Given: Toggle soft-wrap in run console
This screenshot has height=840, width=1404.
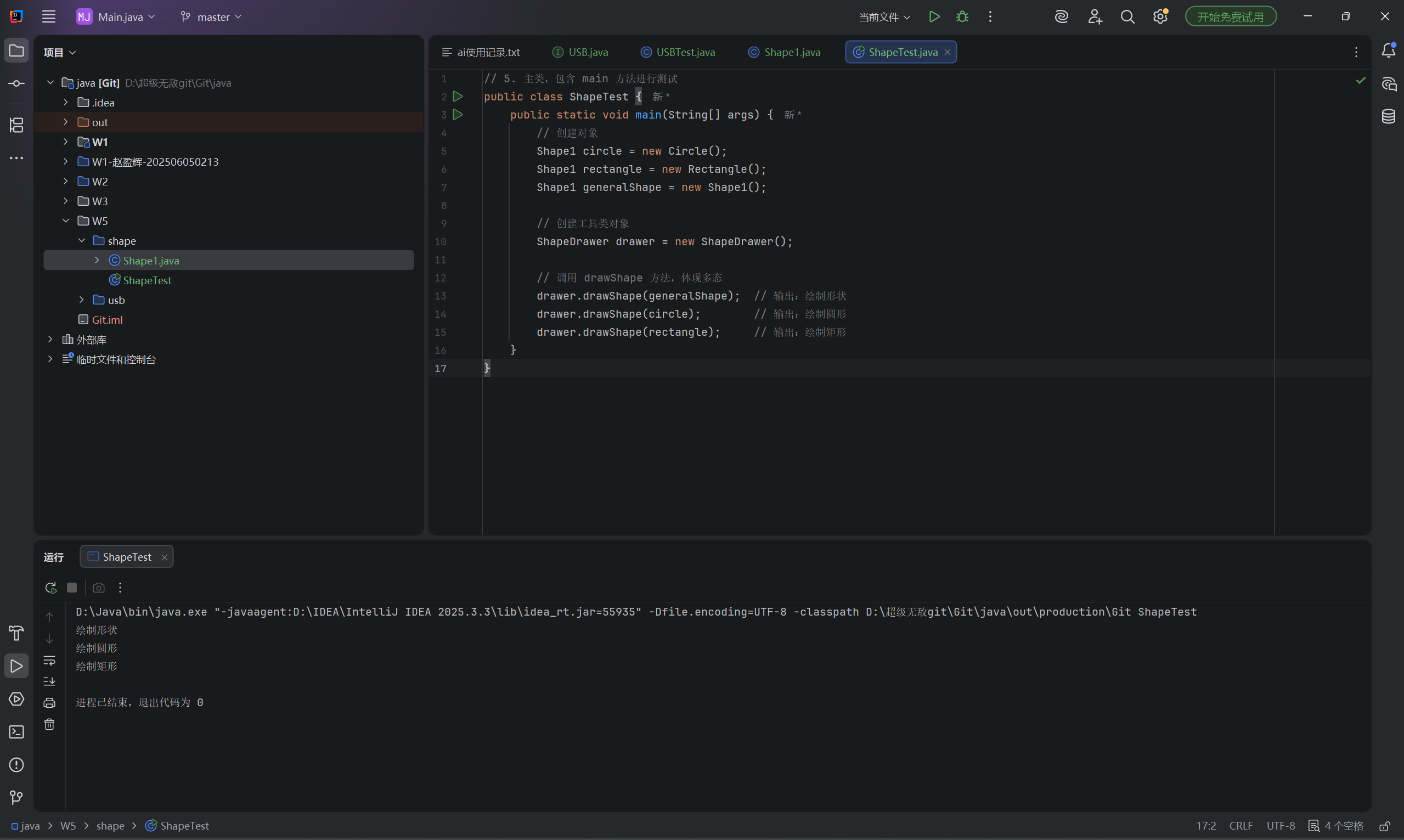Looking at the screenshot, I should [49, 660].
